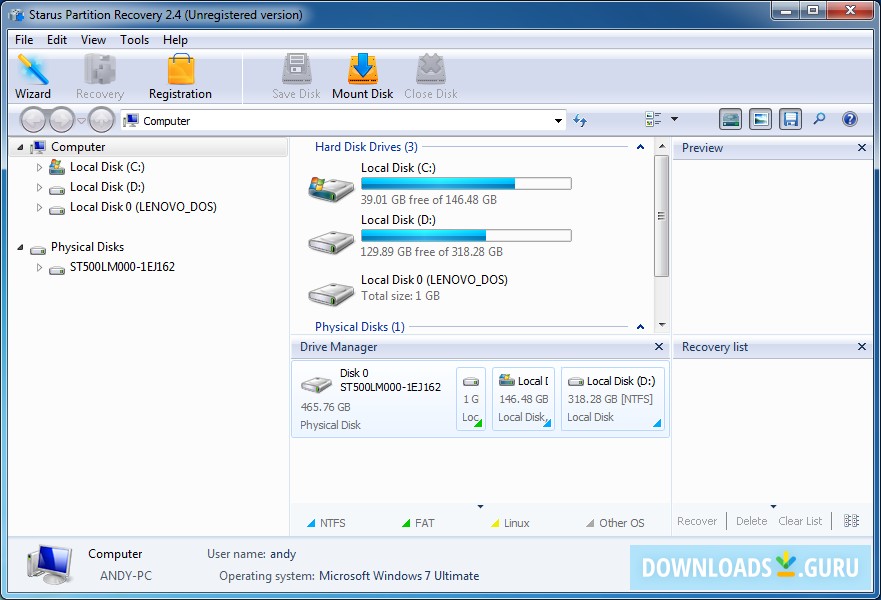Open the view mode dropdown arrow
The width and height of the screenshot is (881, 600).
pos(674,119)
